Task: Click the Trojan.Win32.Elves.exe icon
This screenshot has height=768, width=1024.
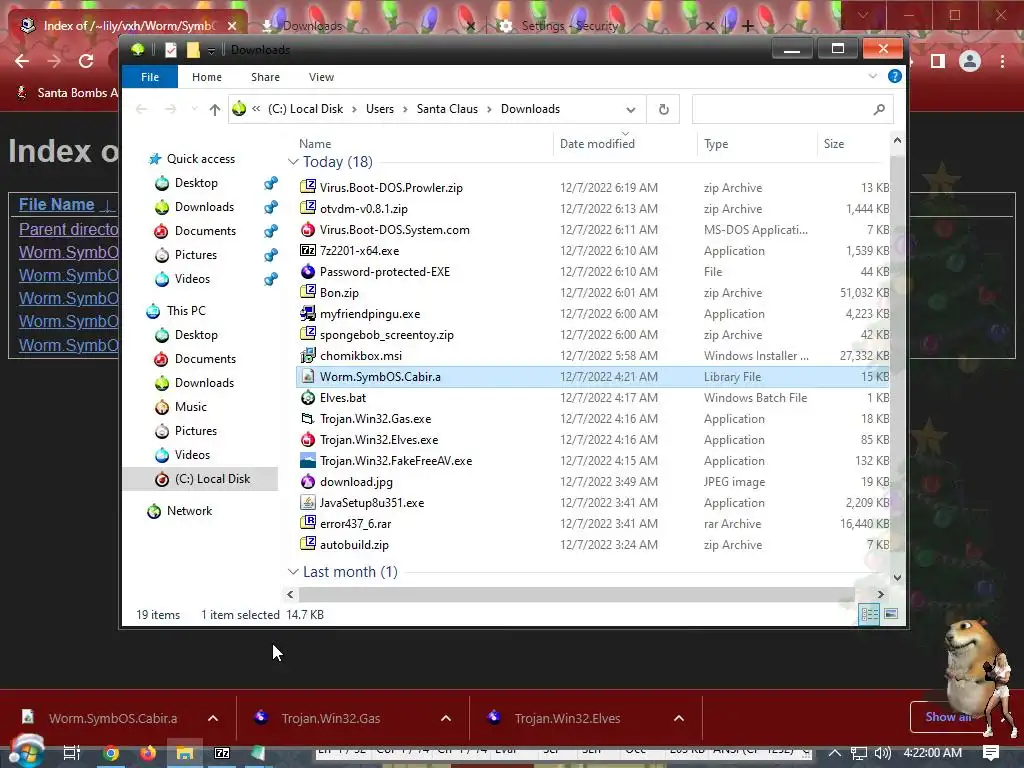Action: [x=308, y=439]
